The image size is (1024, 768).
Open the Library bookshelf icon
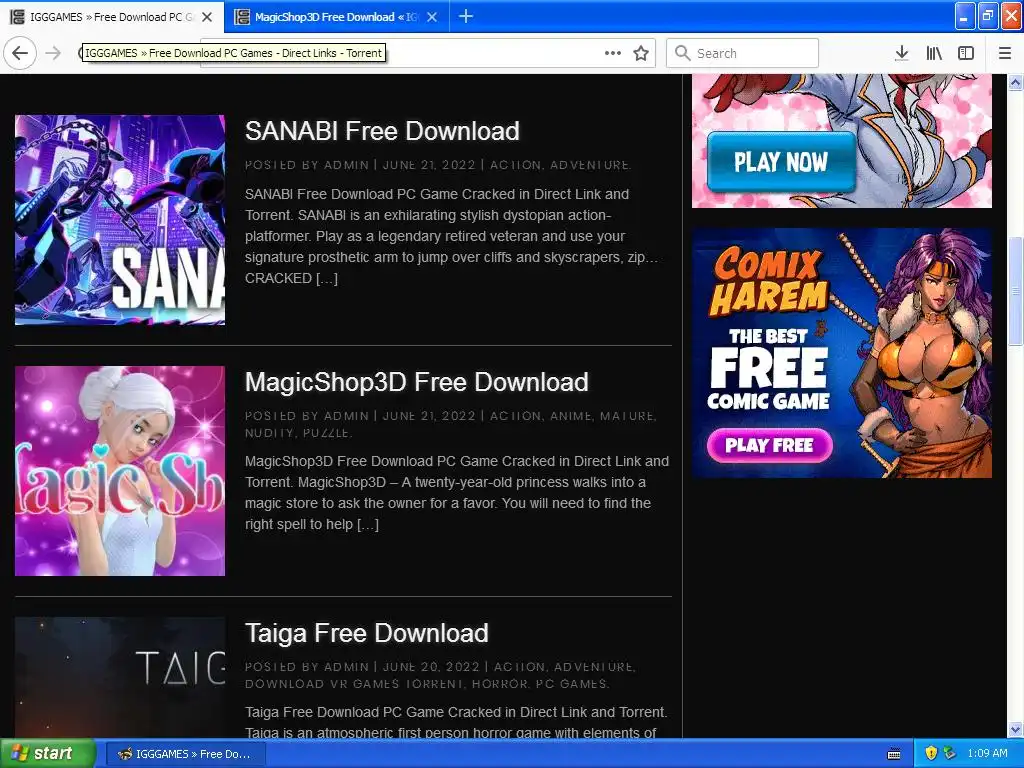pyautogui.click(x=934, y=53)
